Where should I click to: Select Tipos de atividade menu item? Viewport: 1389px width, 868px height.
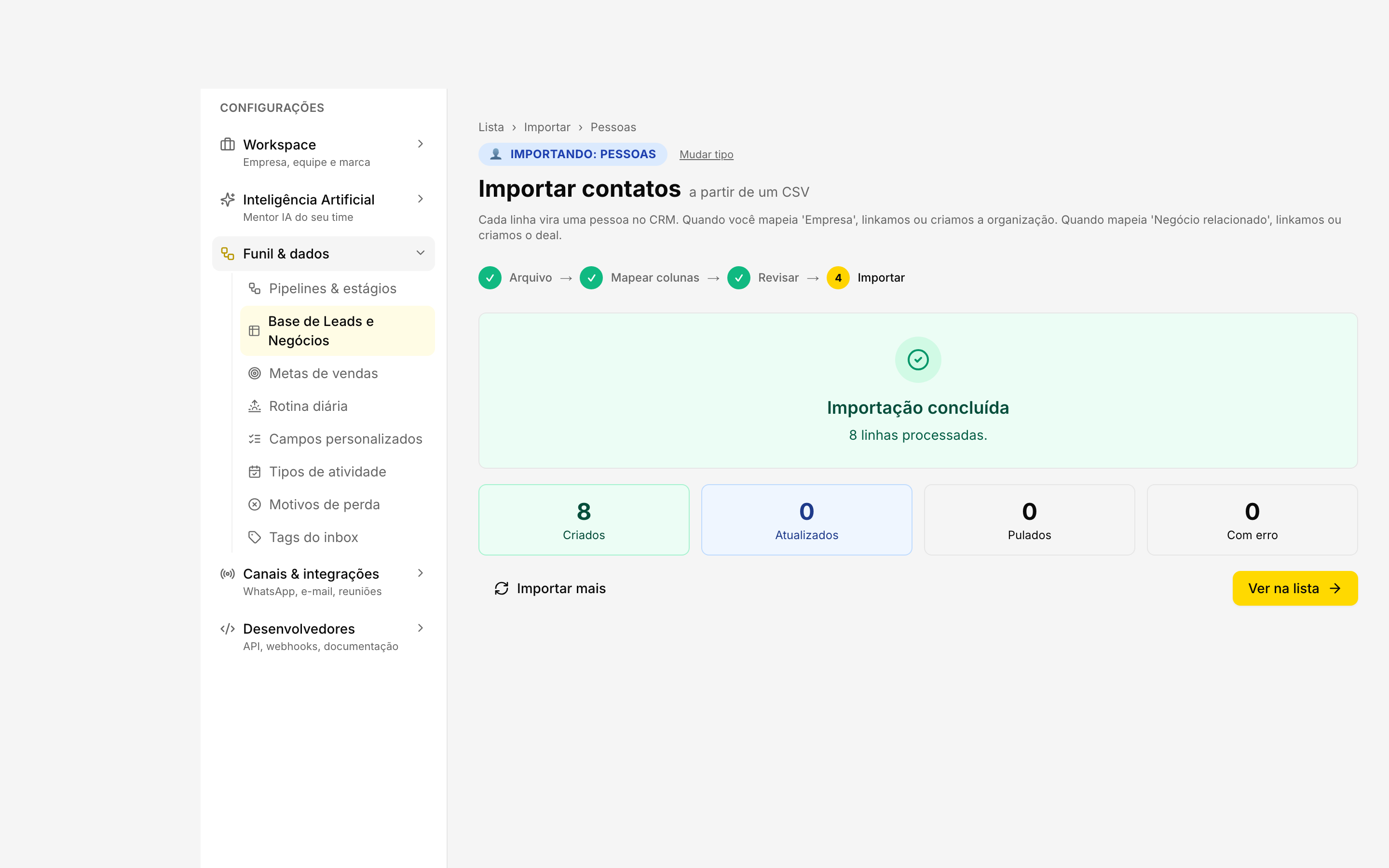(x=338, y=471)
